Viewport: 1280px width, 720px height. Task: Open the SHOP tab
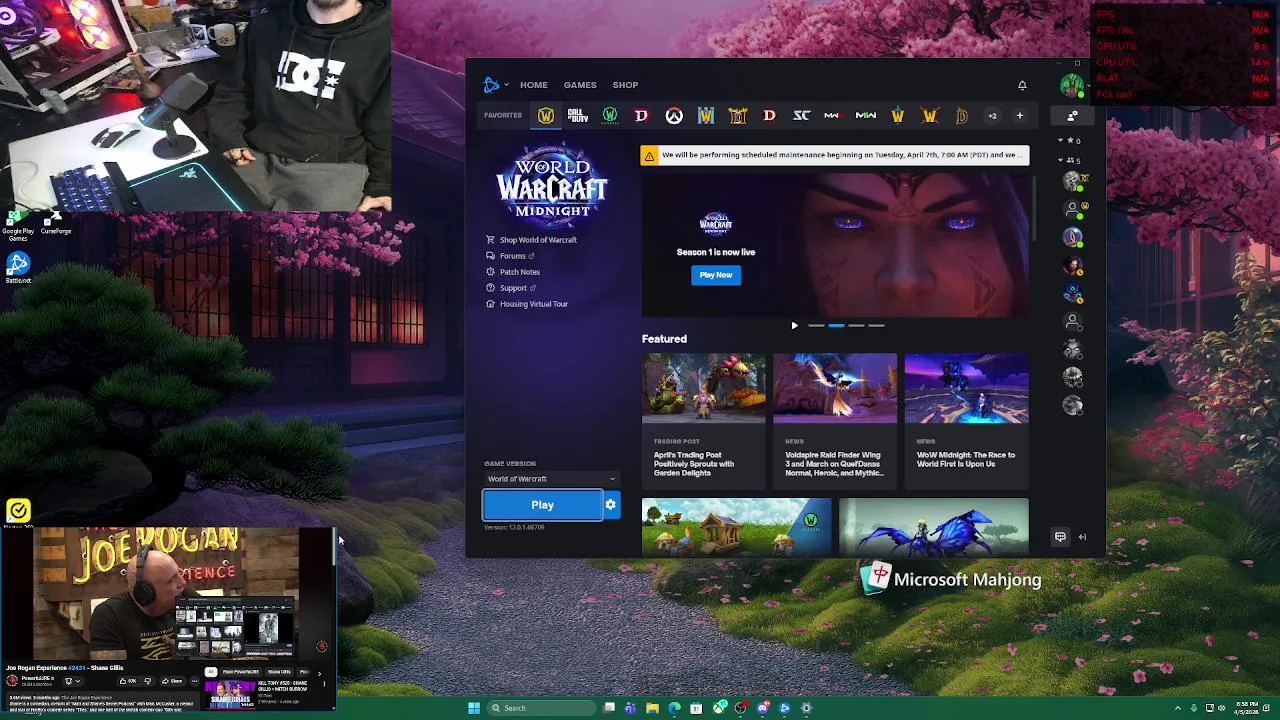[x=625, y=85]
